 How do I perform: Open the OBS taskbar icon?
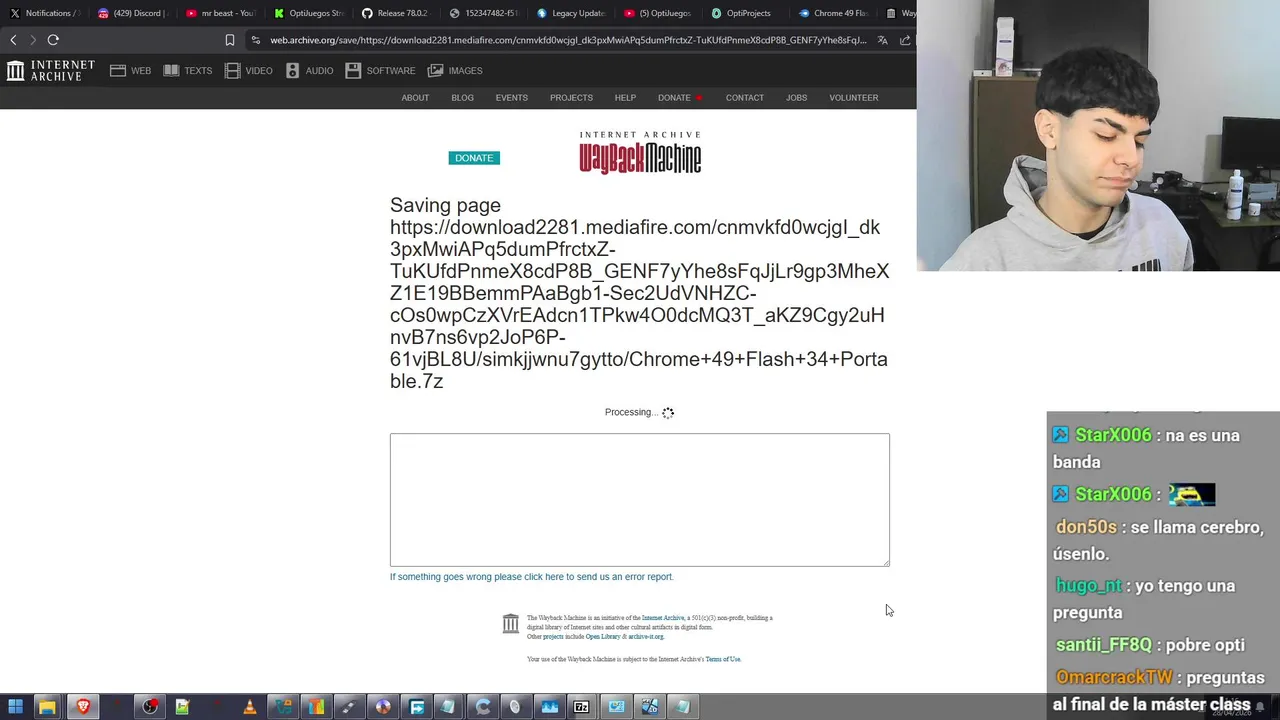click(150, 707)
